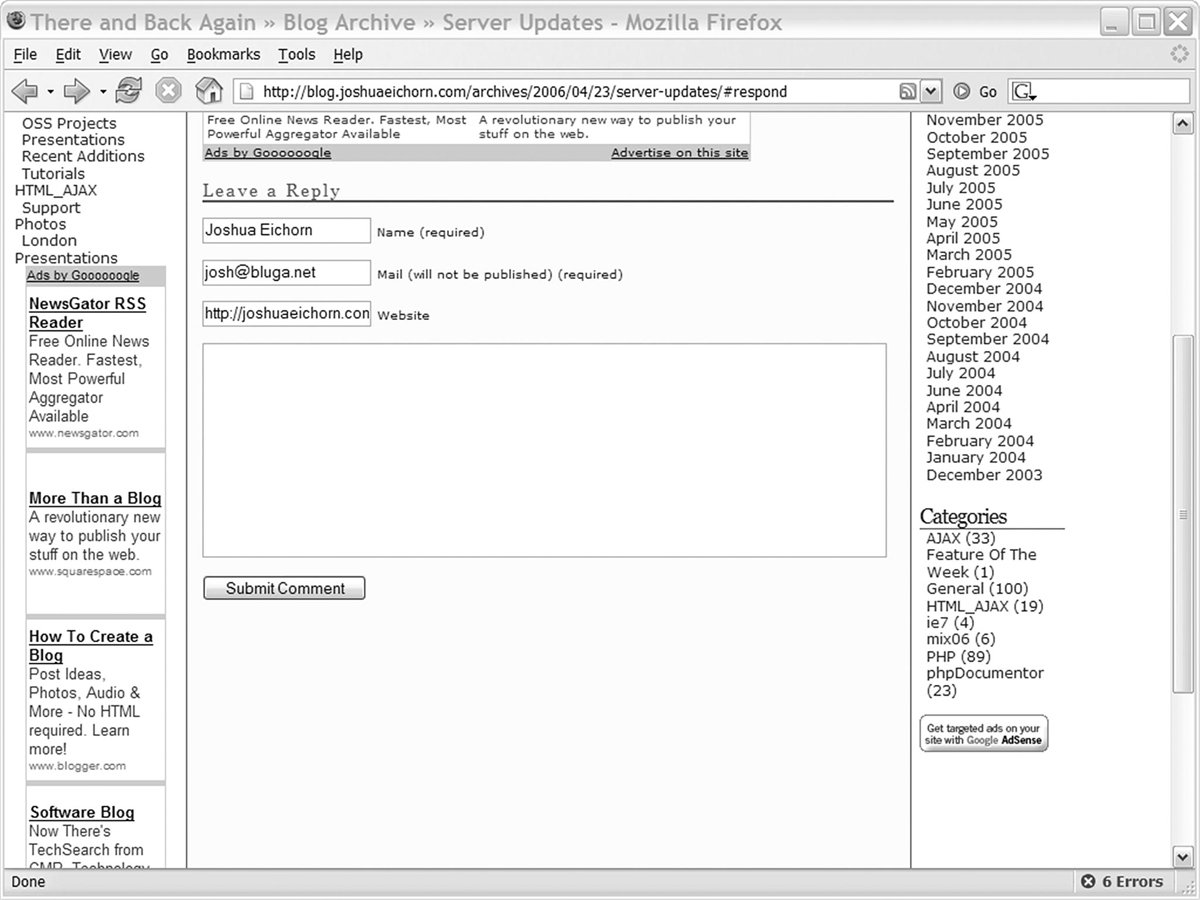This screenshot has width=1200, height=900.
Task: Click the page icon beside the URL
Action: click(246, 92)
